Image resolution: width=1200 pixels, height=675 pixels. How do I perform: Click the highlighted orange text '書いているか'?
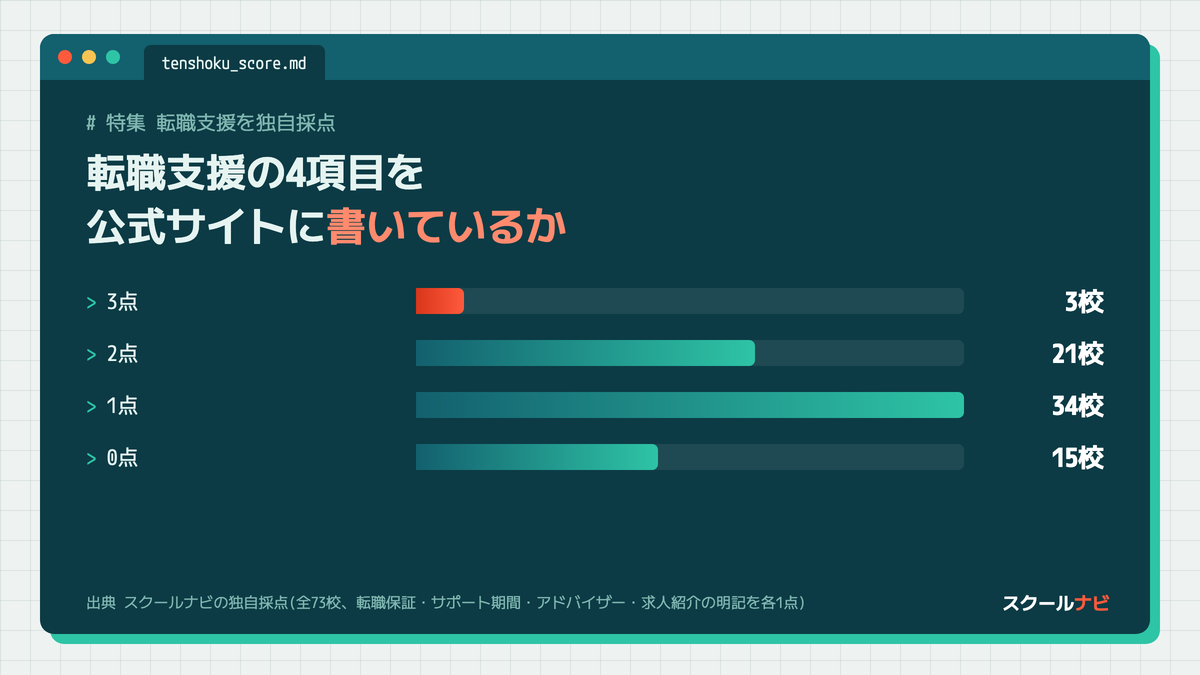(448, 228)
